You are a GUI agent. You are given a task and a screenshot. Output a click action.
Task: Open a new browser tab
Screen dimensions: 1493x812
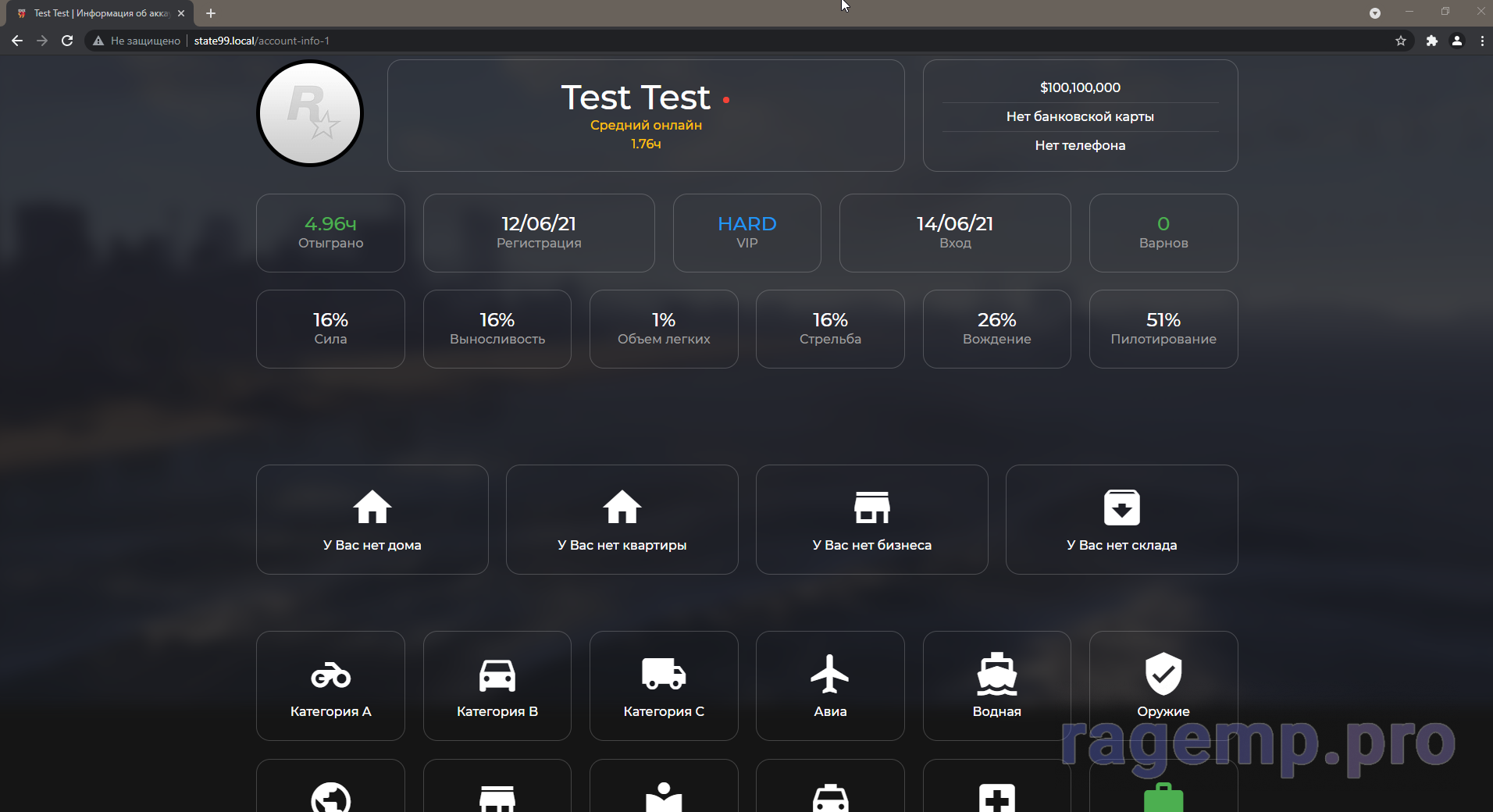point(211,13)
